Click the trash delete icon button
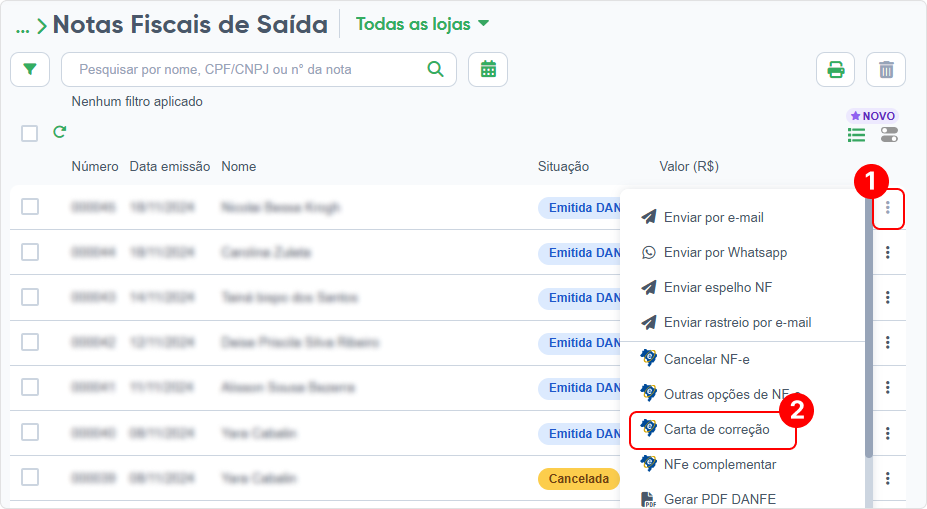This screenshot has width=927, height=509. [886, 70]
